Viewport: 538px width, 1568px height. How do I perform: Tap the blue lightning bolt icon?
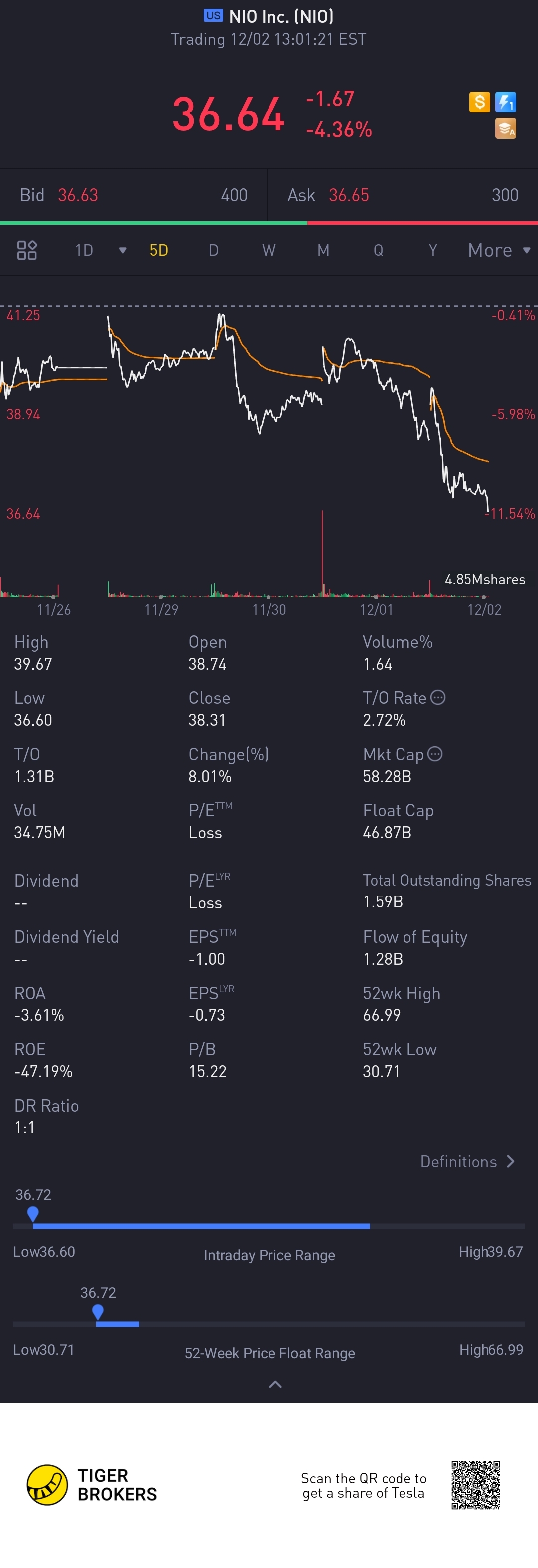506,102
